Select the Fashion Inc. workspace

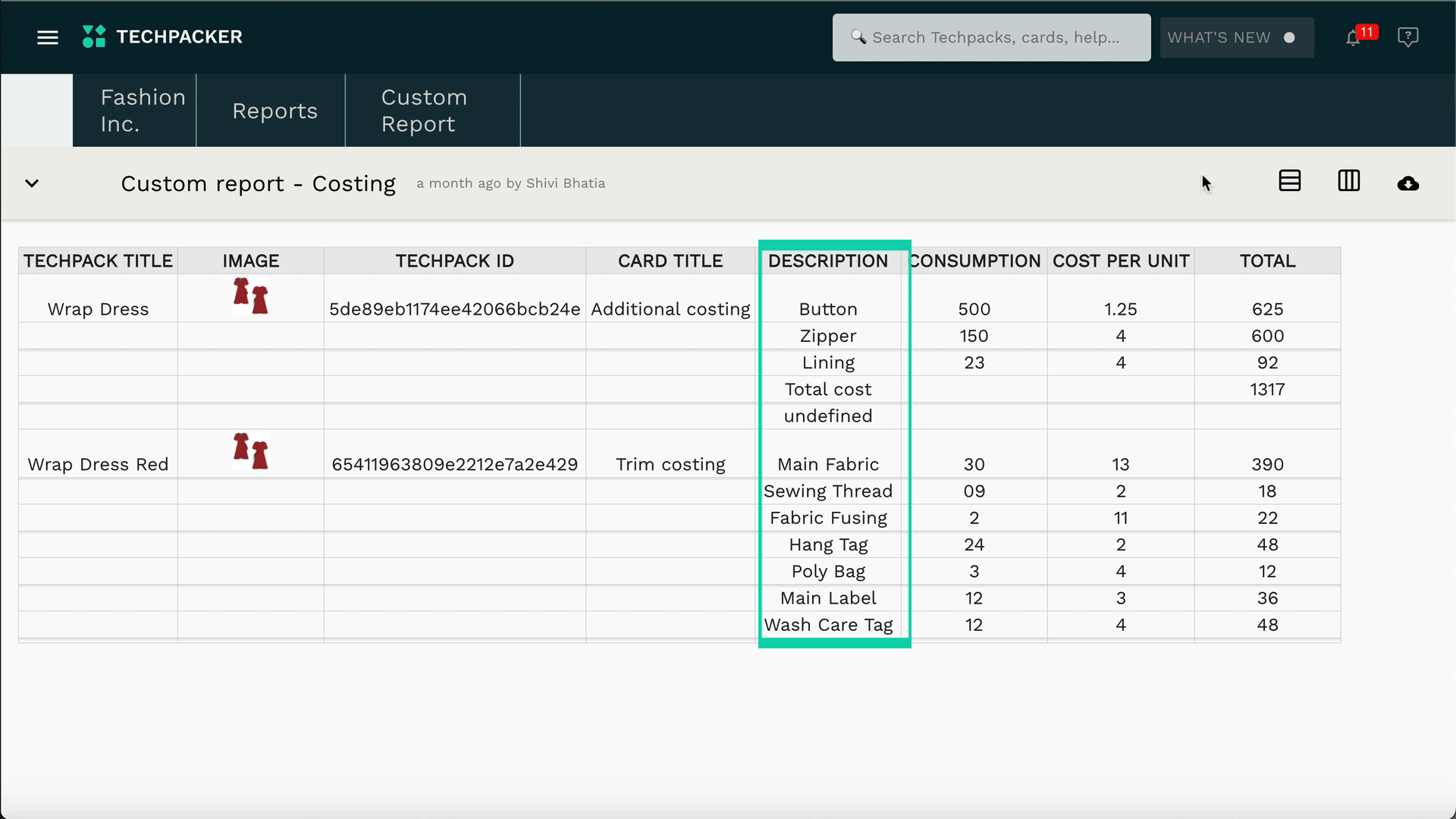143,110
